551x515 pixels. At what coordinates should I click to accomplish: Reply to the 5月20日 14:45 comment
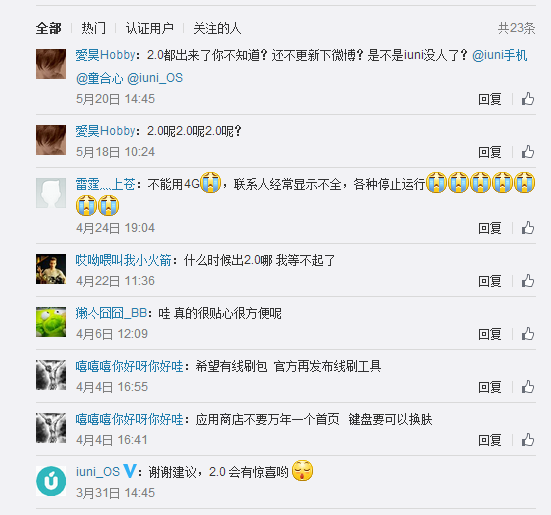pyautogui.click(x=490, y=99)
